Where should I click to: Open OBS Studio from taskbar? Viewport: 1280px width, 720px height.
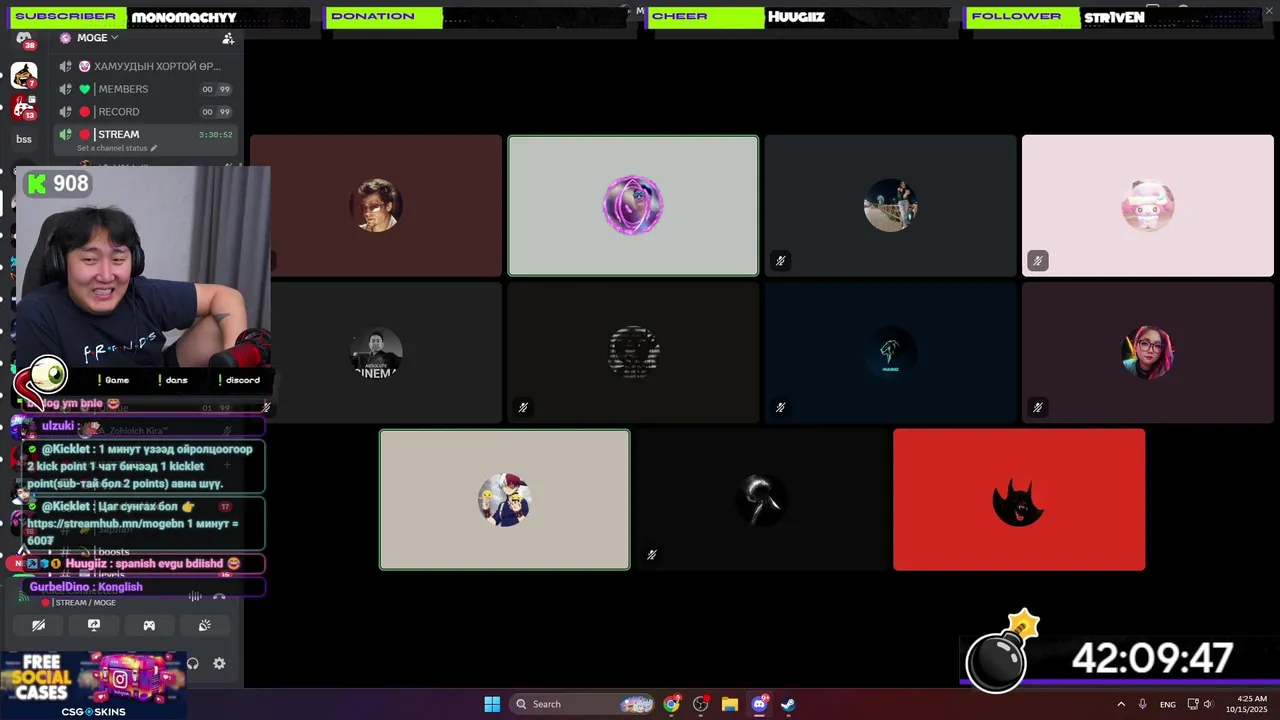pyautogui.click(x=700, y=704)
